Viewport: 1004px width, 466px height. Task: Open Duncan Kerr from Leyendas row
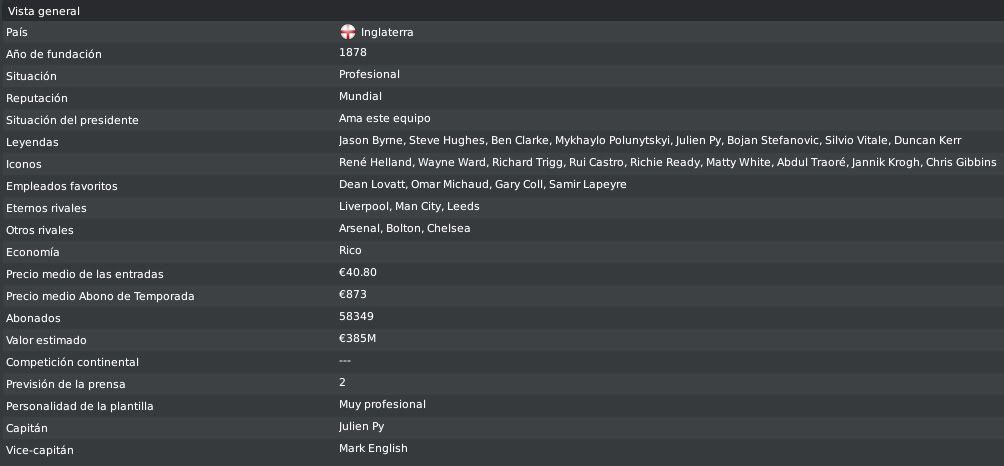(927, 141)
